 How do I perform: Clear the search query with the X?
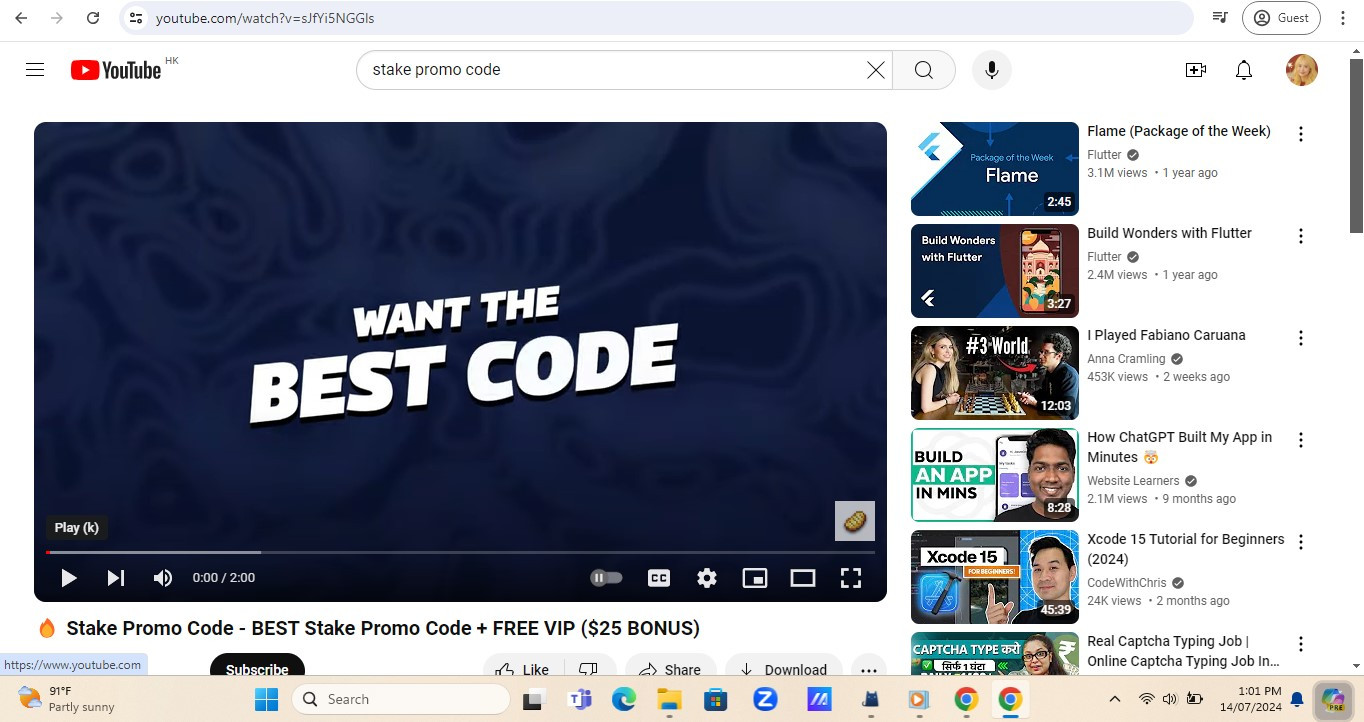click(x=875, y=70)
